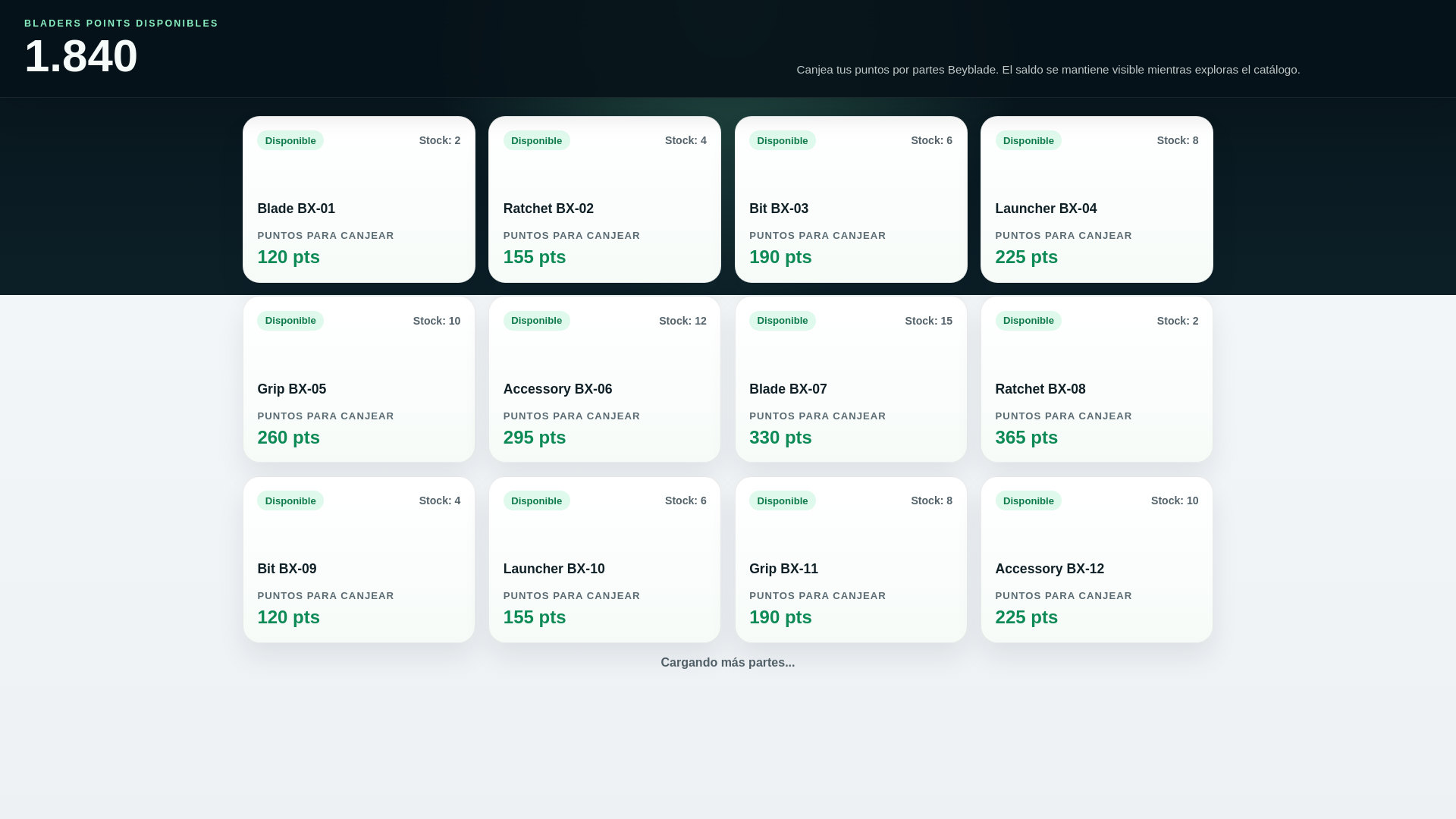Viewport: 1456px width, 819px height.
Task: Click Stock: 8 on the Grip BX-11 card
Action: (x=931, y=500)
